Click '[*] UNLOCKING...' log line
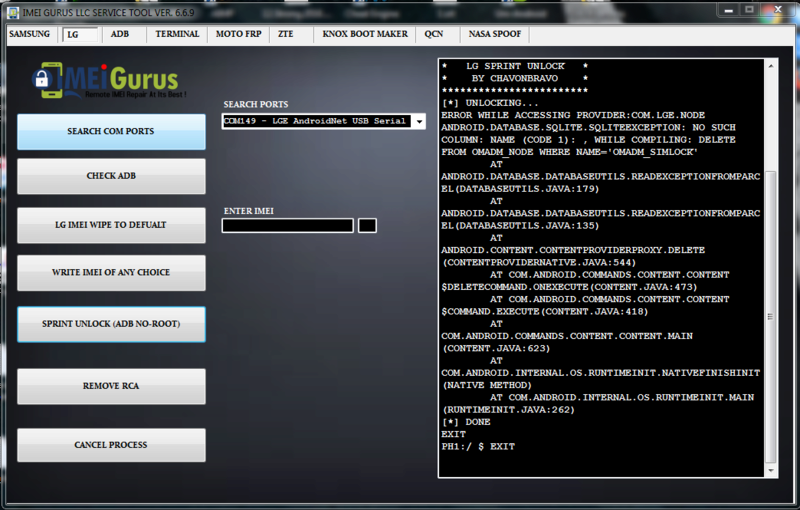800x510 pixels. tap(489, 103)
